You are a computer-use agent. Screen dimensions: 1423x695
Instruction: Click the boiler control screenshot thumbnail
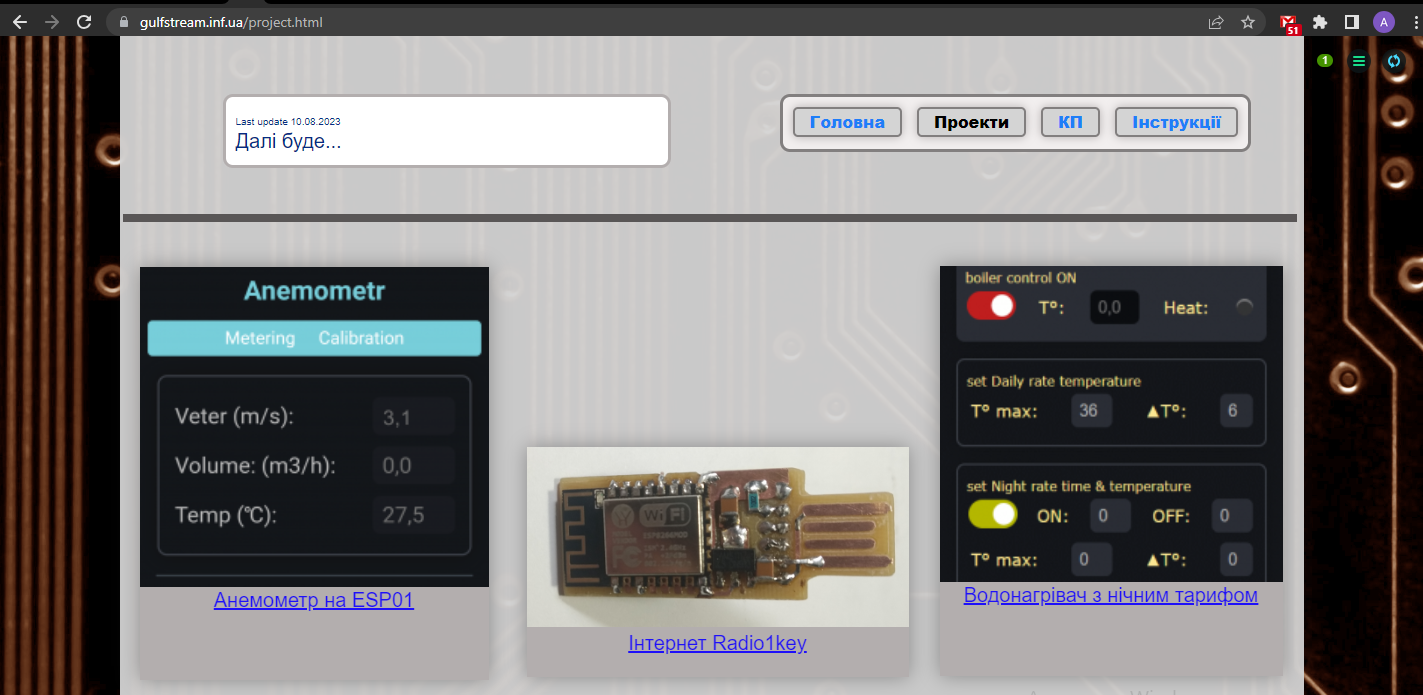1111,424
